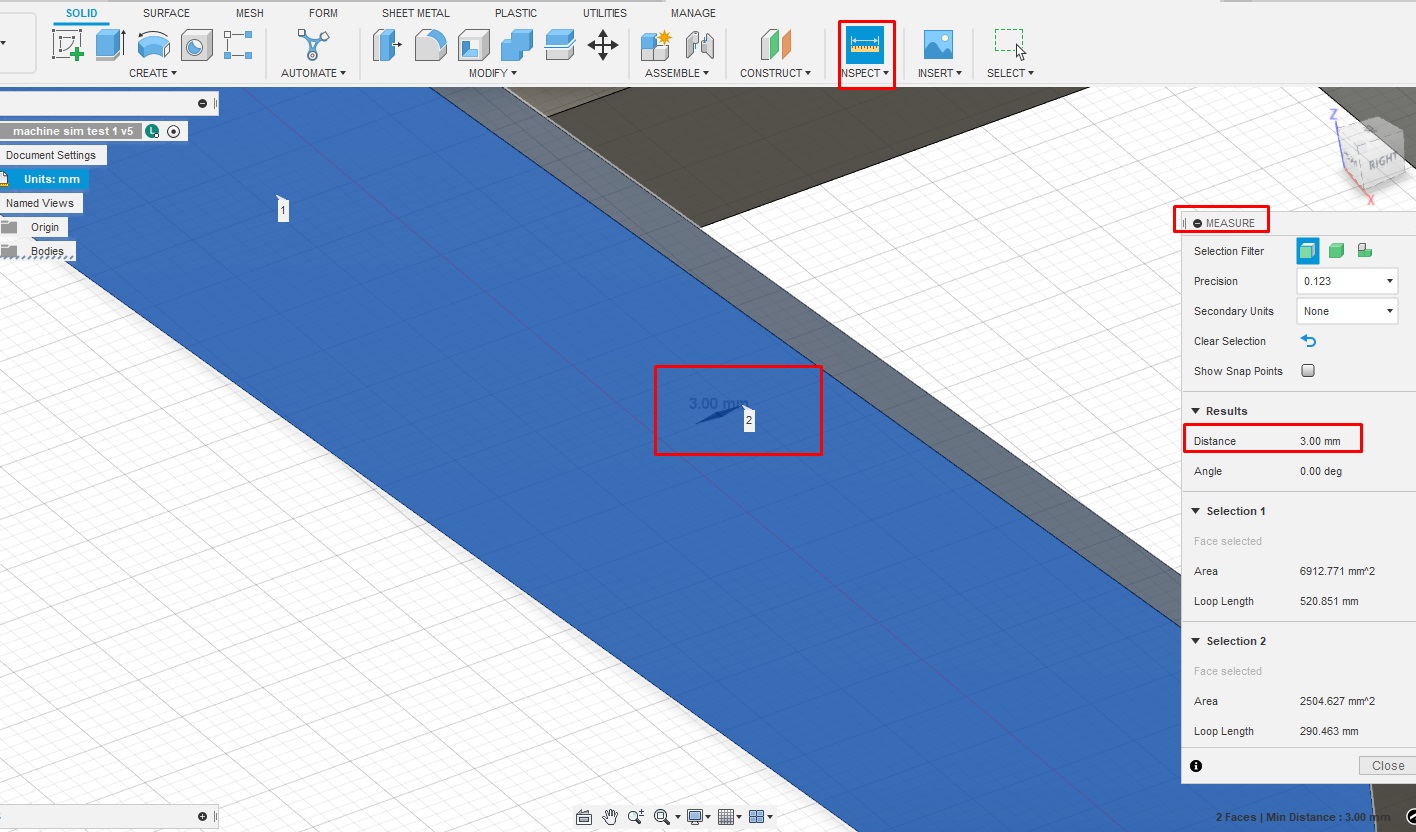Switch Selection Filter to bodies
The width and height of the screenshot is (1416, 832).
[x=1336, y=250]
